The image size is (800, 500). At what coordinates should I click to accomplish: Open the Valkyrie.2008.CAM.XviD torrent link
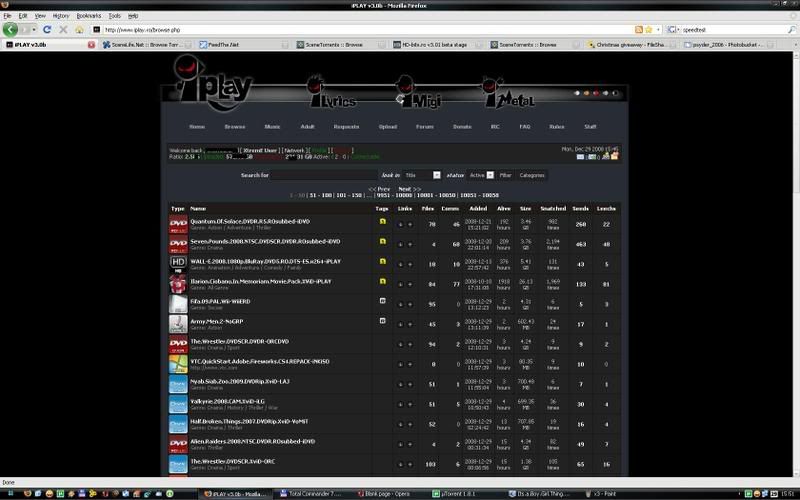click(x=228, y=402)
